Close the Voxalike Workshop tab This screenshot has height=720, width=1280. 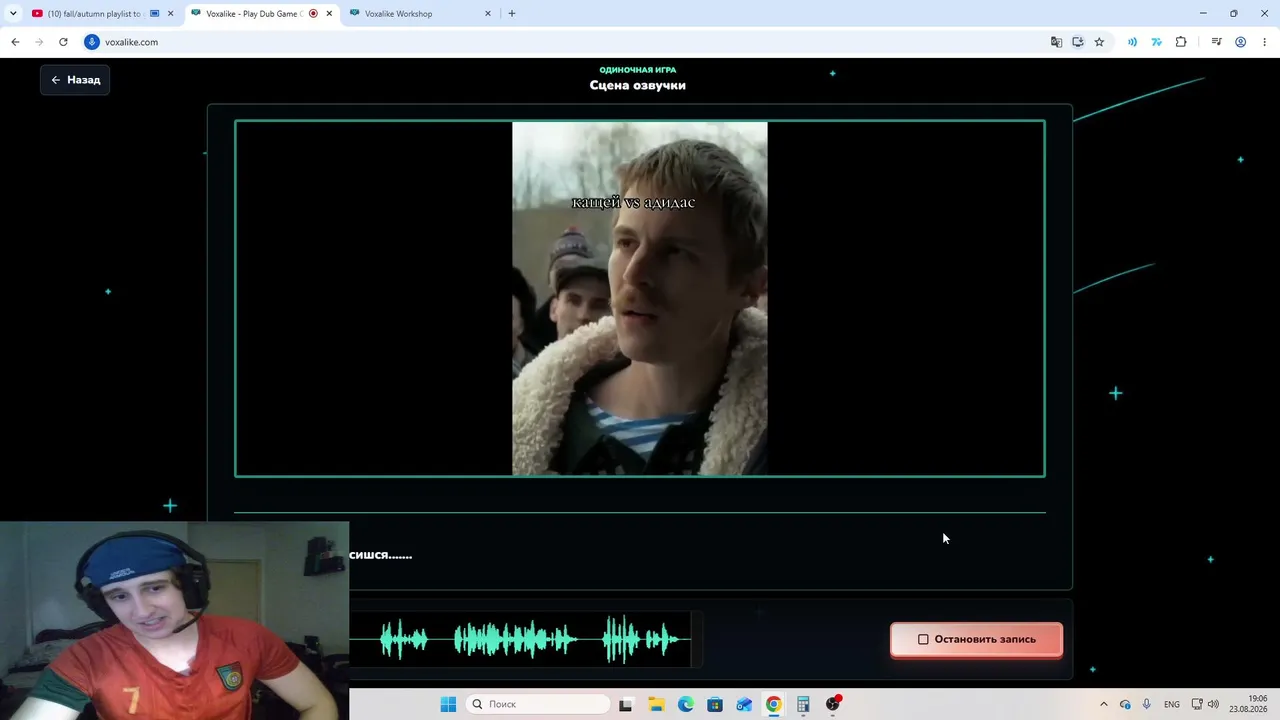(x=488, y=14)
